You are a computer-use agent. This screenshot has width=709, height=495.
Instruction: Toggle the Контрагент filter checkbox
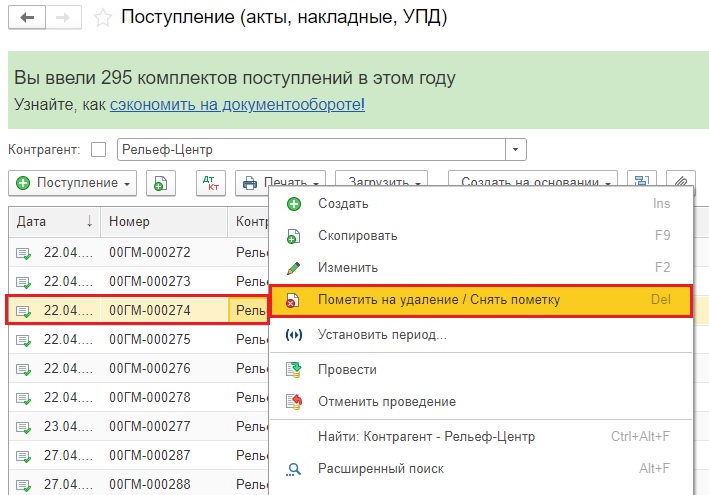[98, 150]
